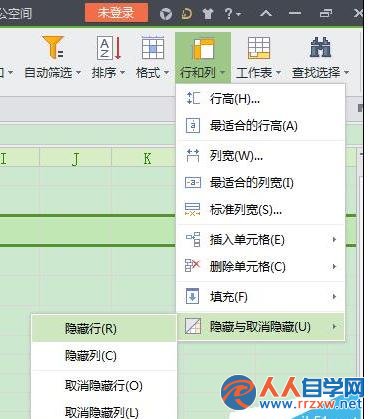Open the 查找选择 dropdown arrow
374x419 pixels.
coord(346,72)
